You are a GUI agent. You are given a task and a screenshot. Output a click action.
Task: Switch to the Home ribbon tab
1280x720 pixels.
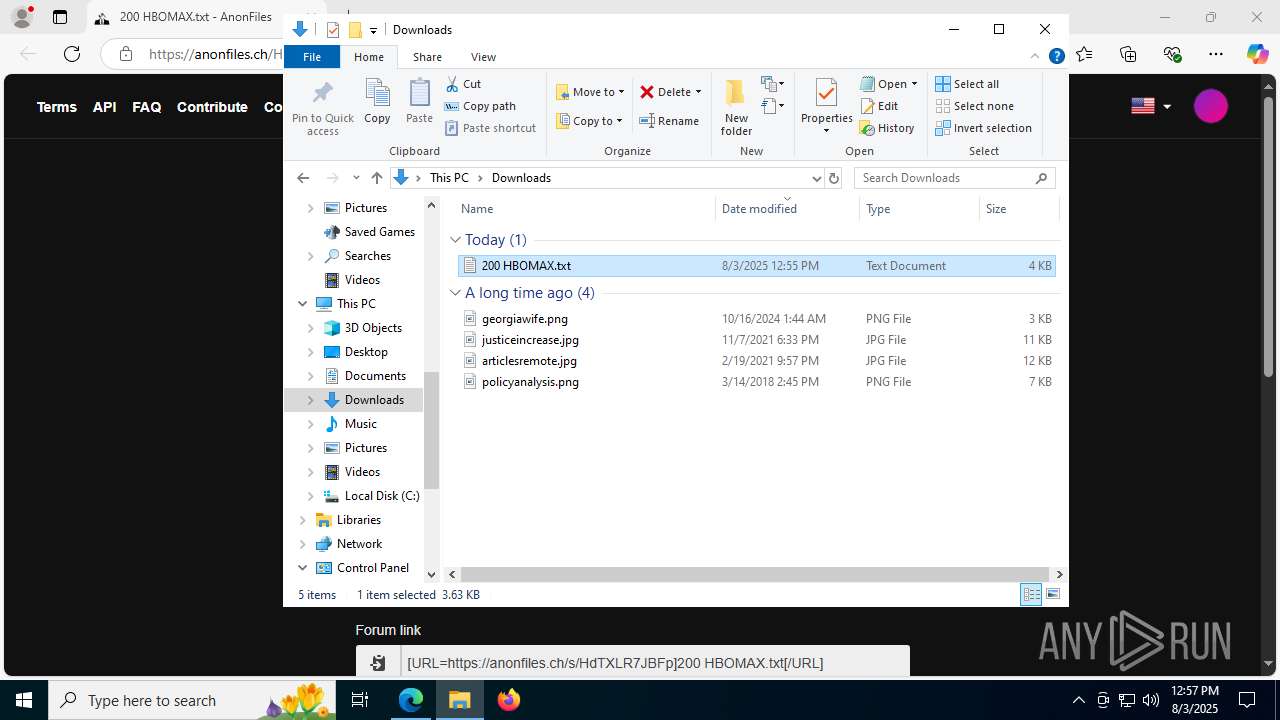coord(369,57)
